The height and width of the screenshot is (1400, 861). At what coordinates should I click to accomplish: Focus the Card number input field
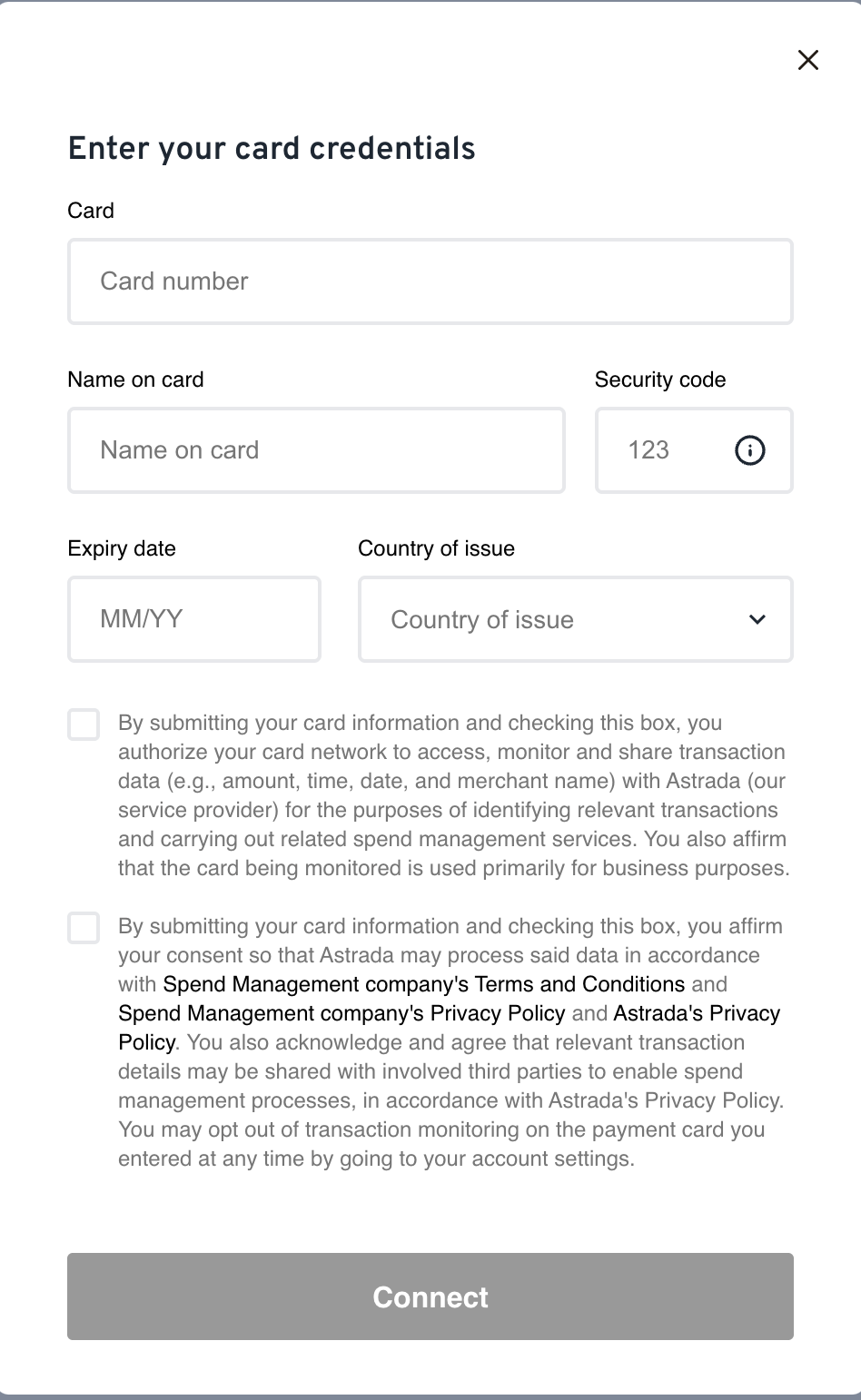430,281
